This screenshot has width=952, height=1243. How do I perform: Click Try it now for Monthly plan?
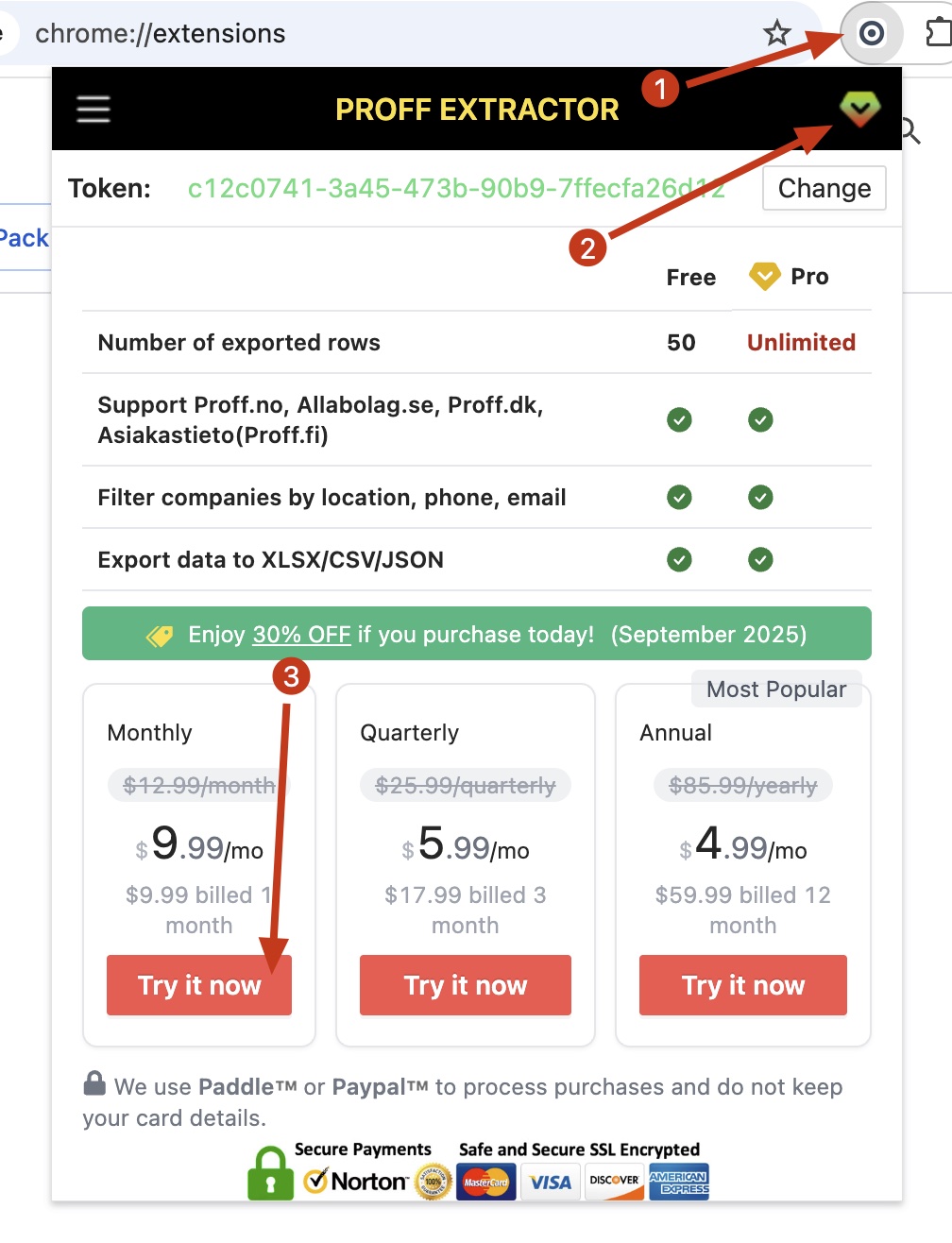point(199,985)
